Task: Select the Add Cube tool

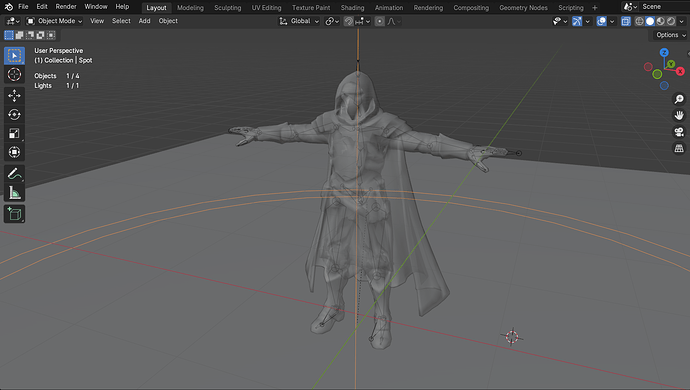Action: coord(14,214)
